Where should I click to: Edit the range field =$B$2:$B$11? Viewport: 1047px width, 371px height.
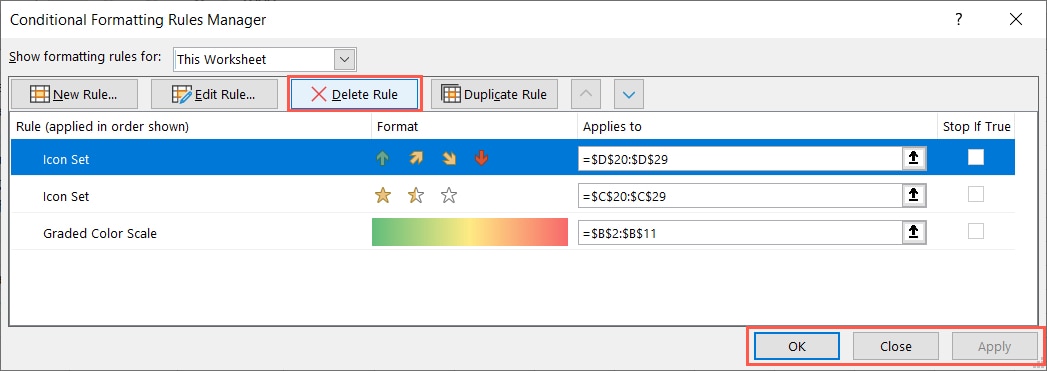(x=740, y=232)
